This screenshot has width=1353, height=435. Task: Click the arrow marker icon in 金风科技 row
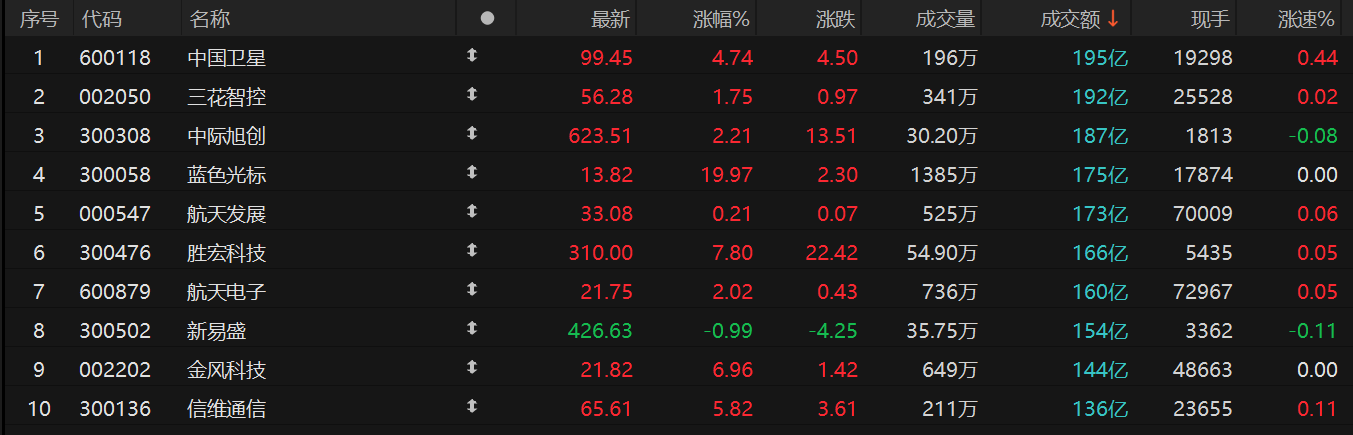(x=472, y=369)
